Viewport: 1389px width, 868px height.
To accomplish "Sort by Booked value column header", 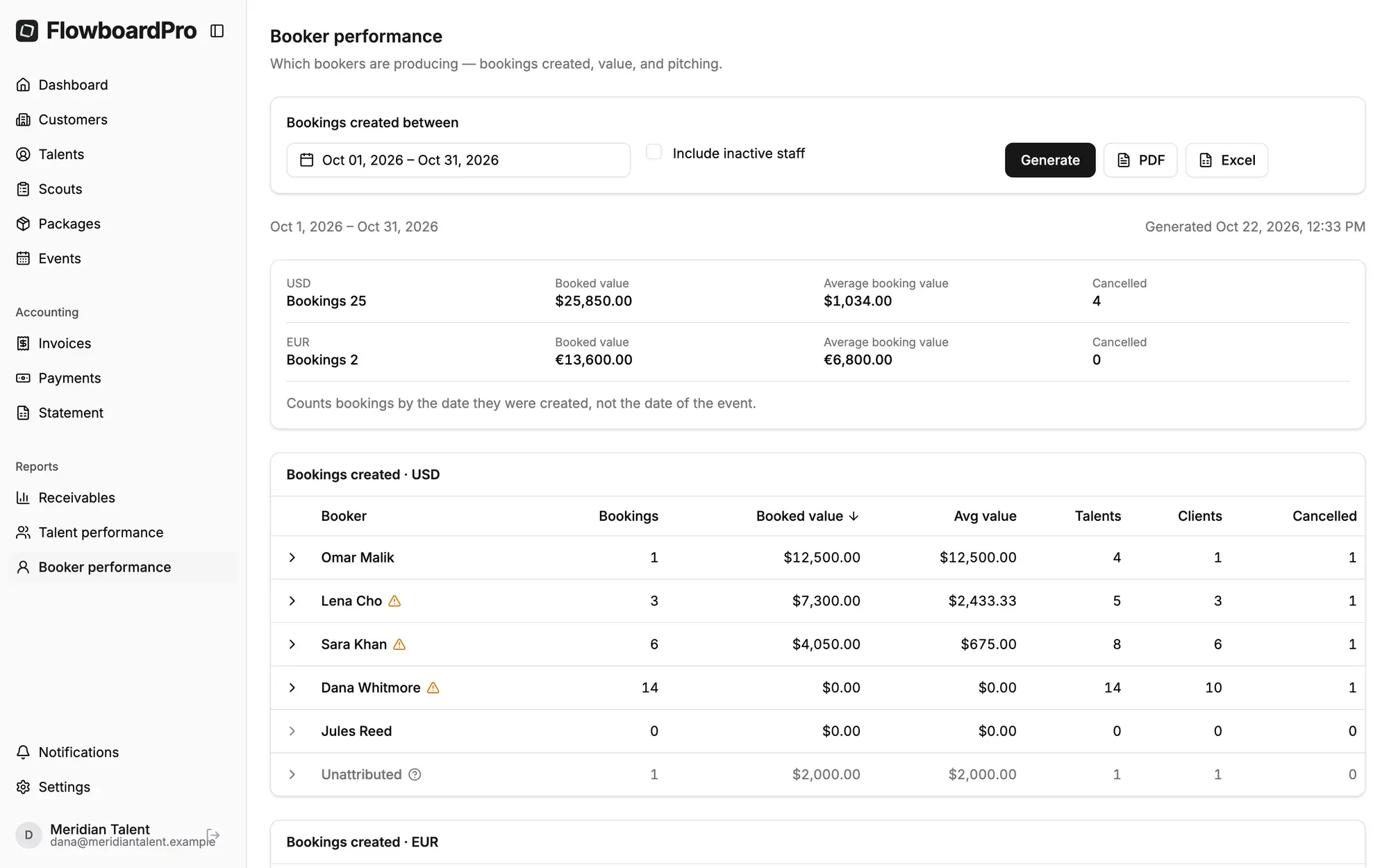I will pos(808,516).
